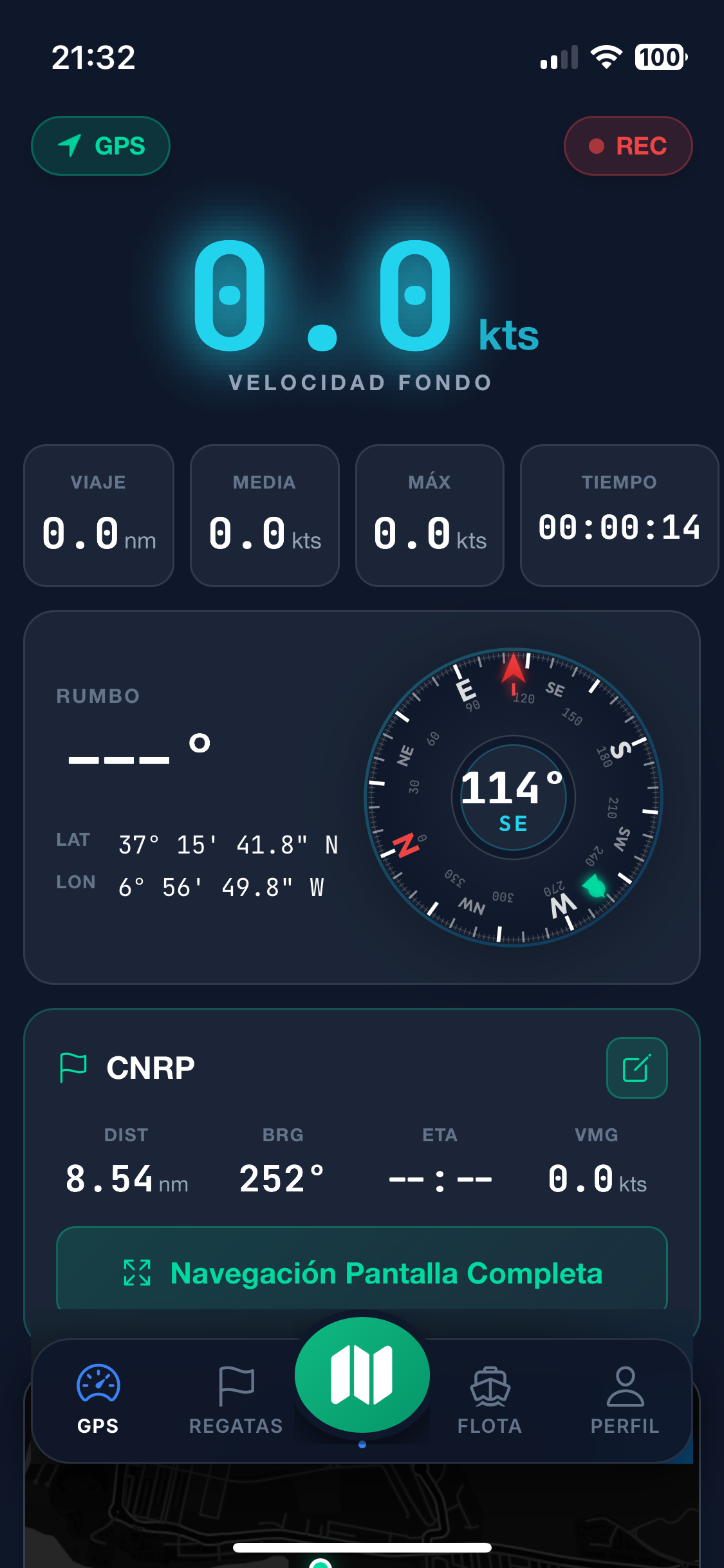Viewport: 724px width, 1568px height.
Task: Tap the CNRP waypoint flag icon
Action: point(73,1068)
